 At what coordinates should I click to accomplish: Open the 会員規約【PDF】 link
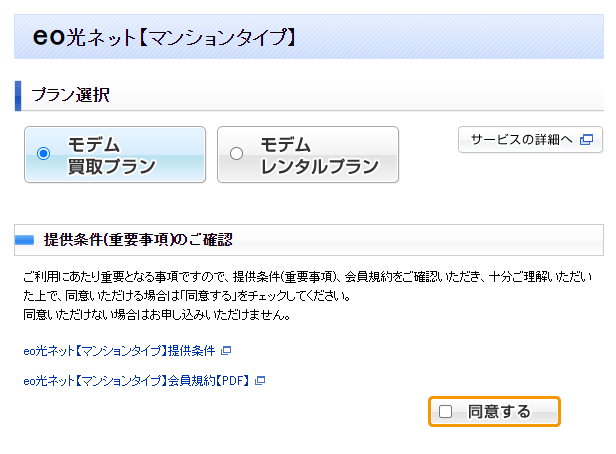tap(136, 380)
